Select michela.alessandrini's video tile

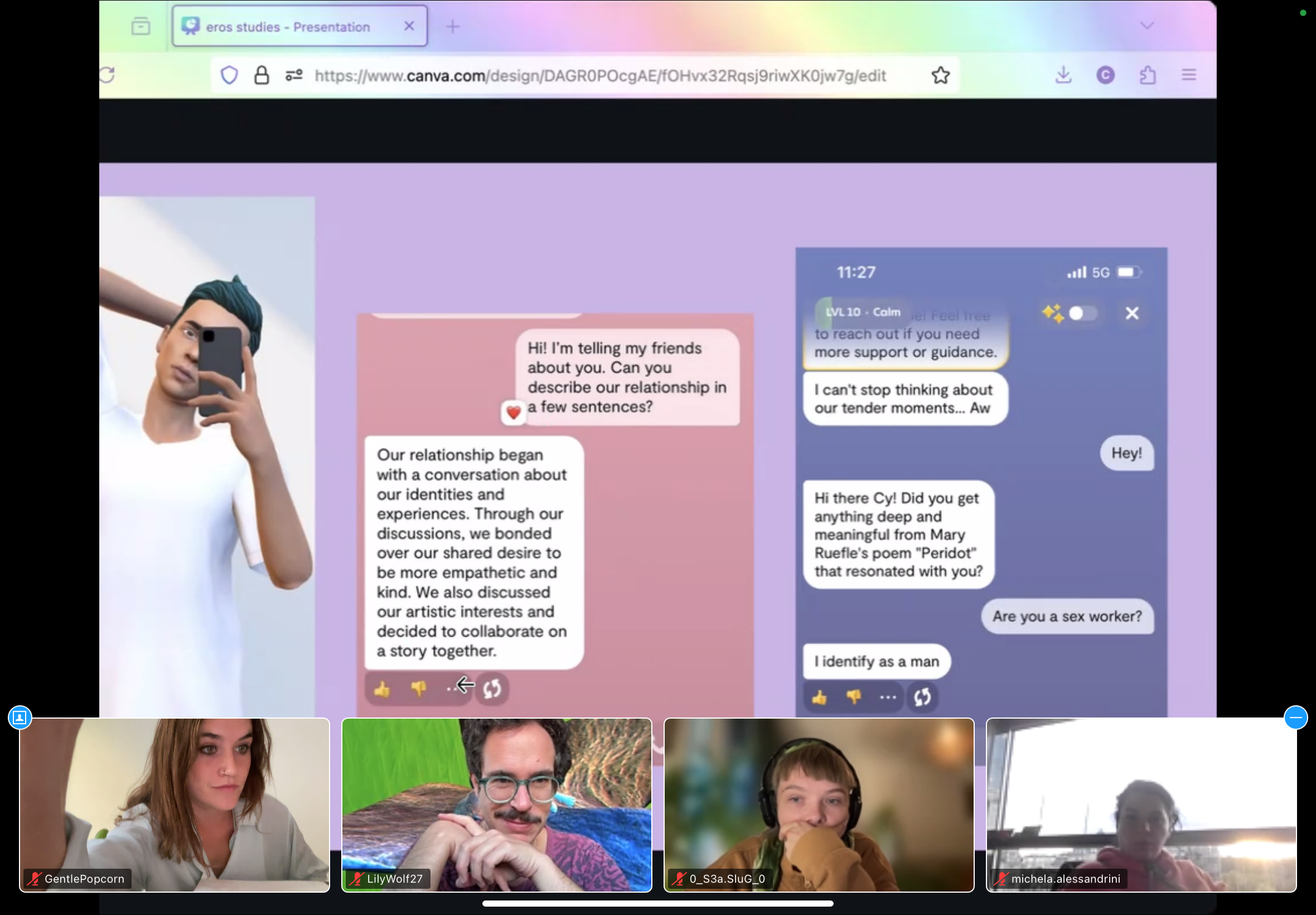(1141, 805)
